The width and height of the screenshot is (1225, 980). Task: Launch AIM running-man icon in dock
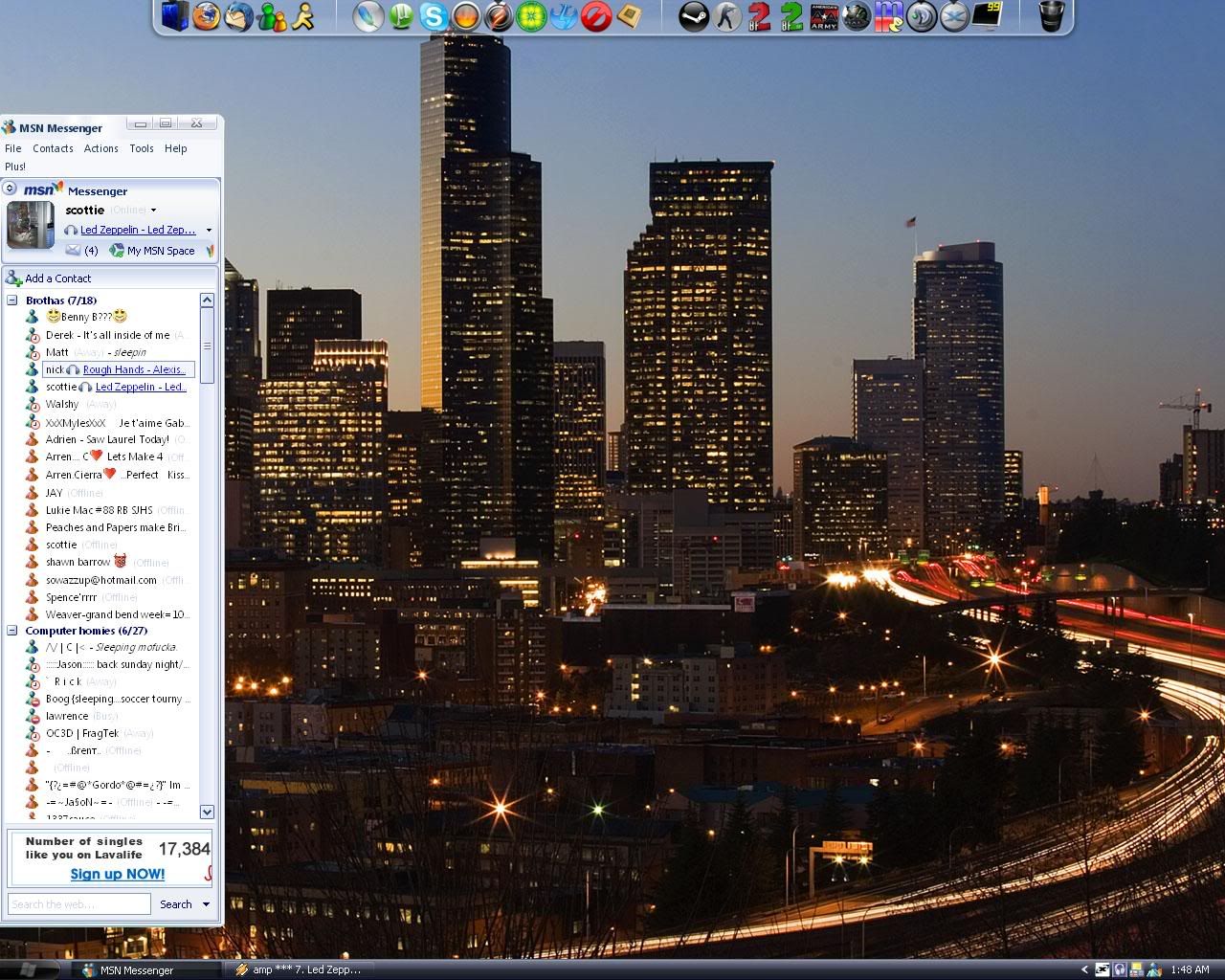(x=303, y=16)
